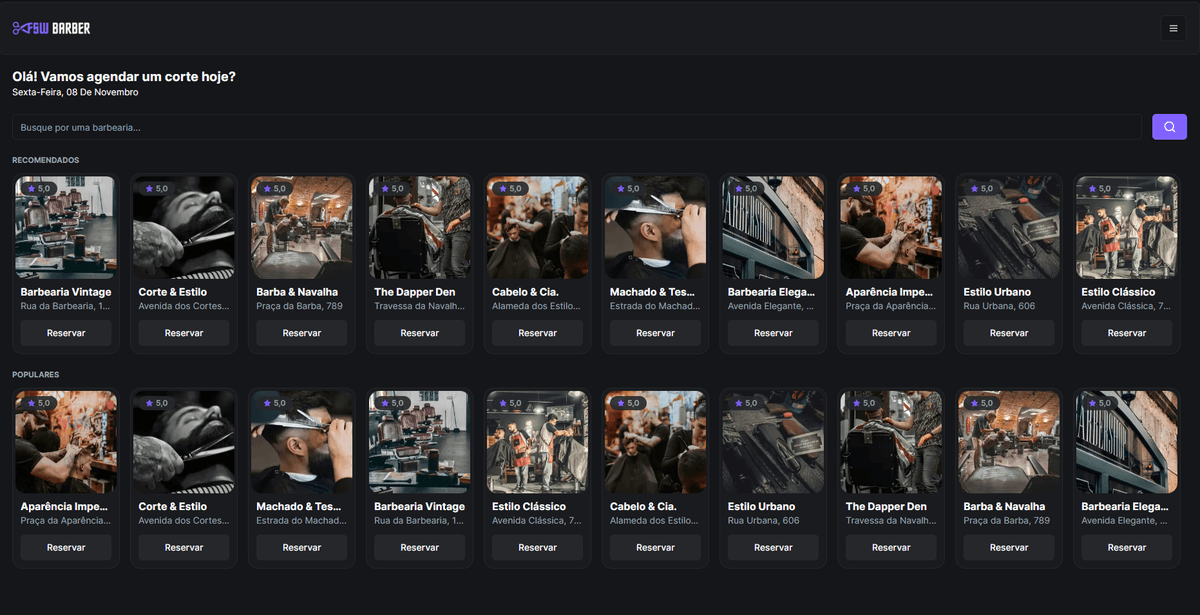
Task: Click the purple search magnifier button
Action: (1169, 127)
